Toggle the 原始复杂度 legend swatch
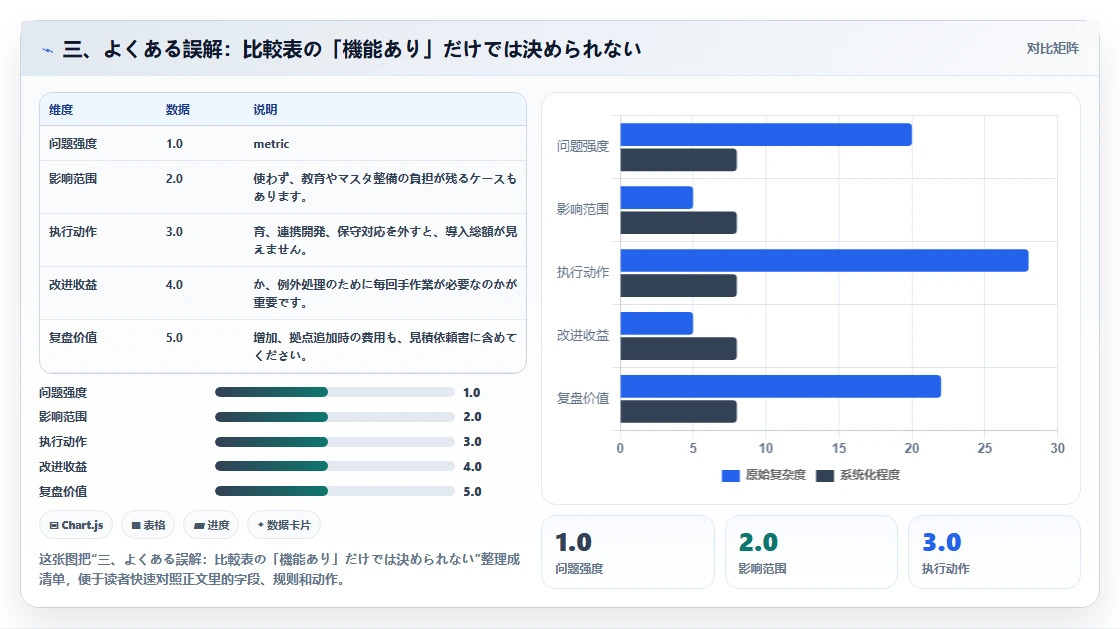 coord(730,475)
